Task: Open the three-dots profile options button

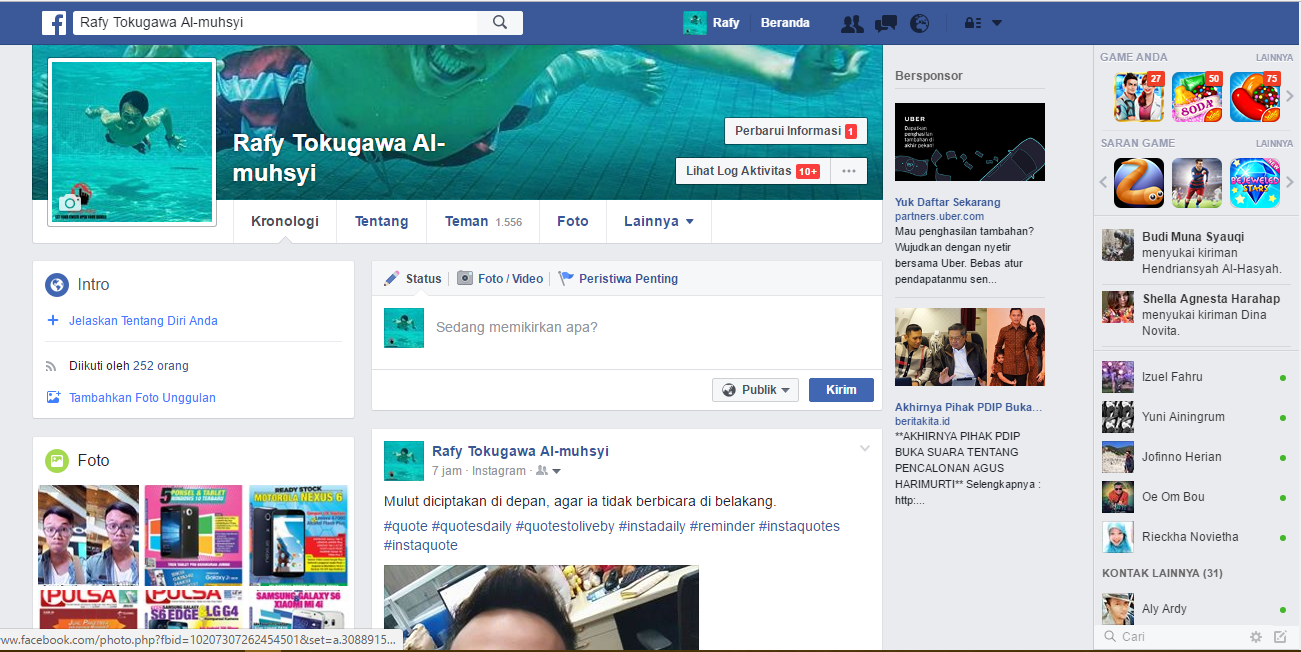Action: (848, 171)
